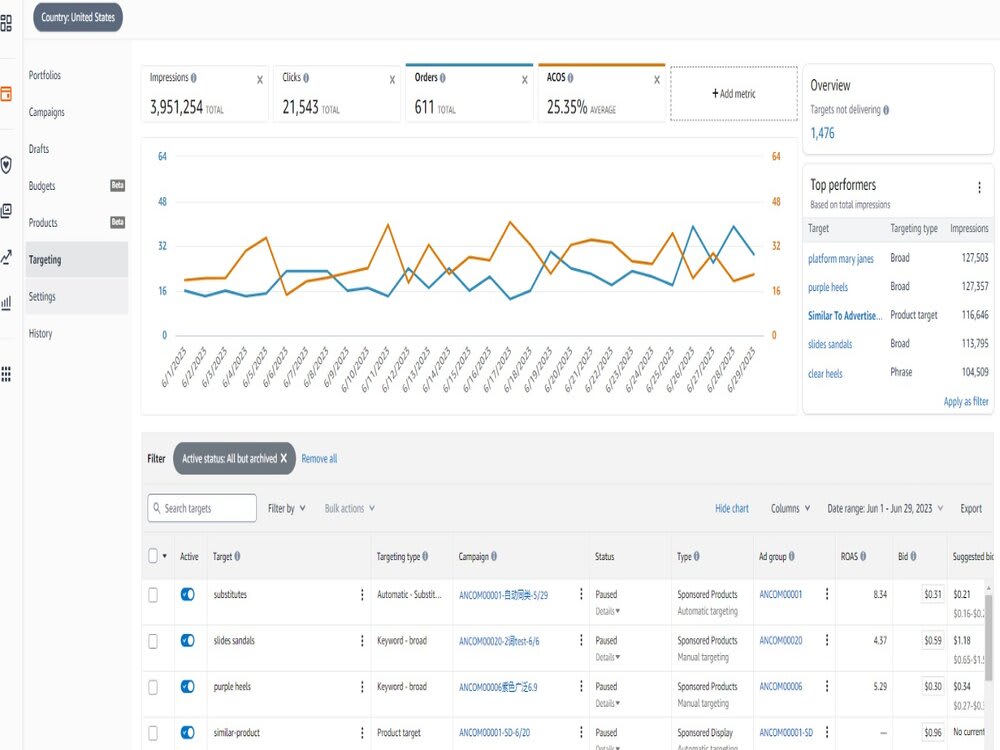Open the platform mary janes target link
The image size is (1000, 750).
pyautogui.click(x=841, y=258)
